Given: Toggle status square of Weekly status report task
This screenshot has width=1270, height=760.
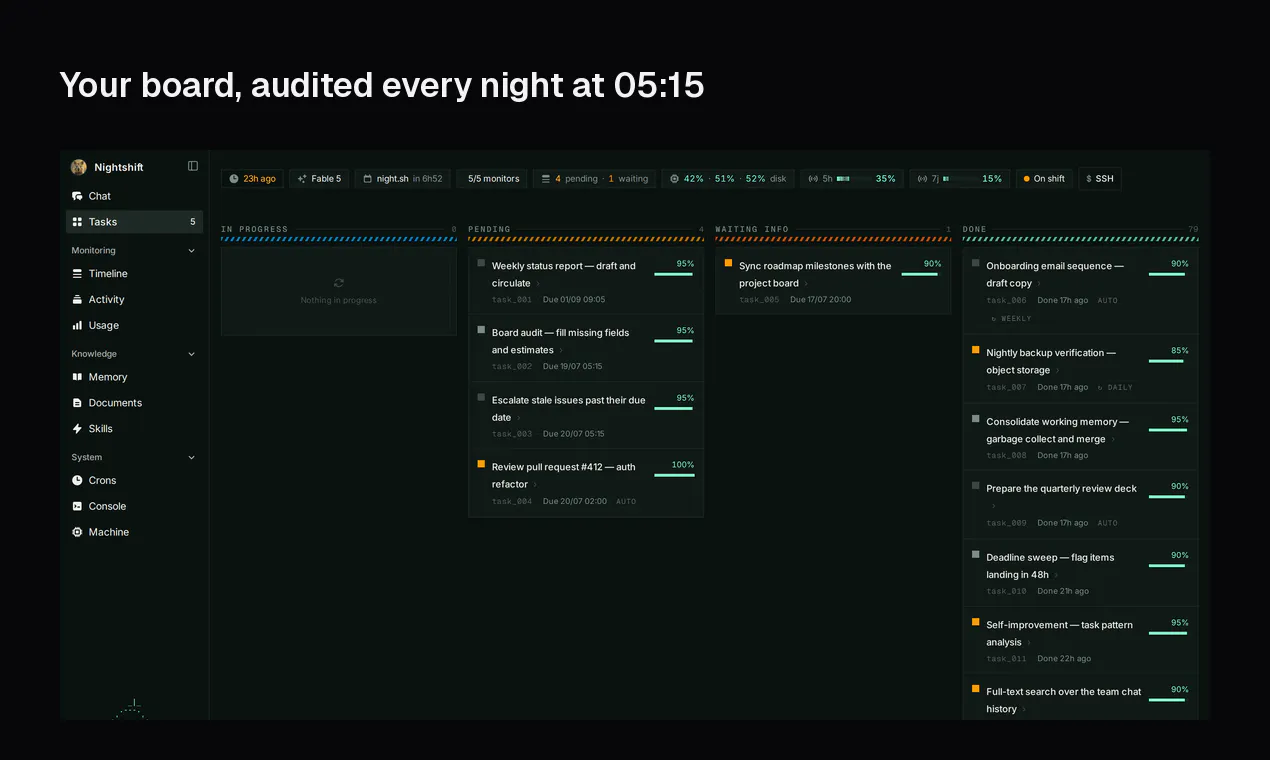Looking at the screenshot, I should (481, 263).
